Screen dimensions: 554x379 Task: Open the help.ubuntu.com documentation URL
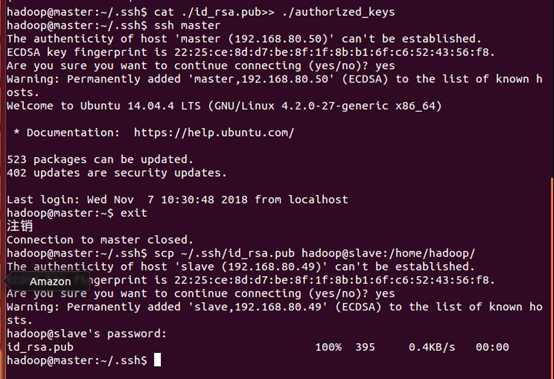[x=214, y=133]
